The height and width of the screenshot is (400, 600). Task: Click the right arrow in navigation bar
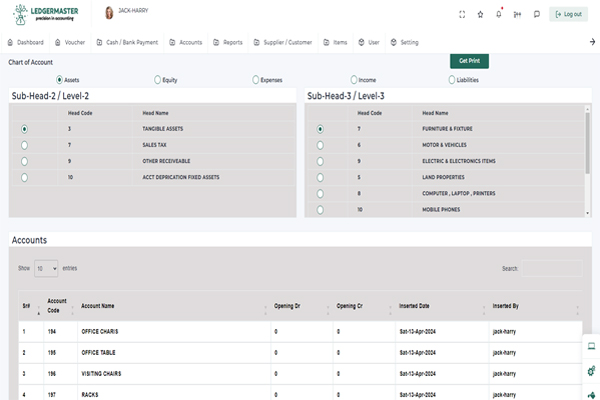click(592, 42)
